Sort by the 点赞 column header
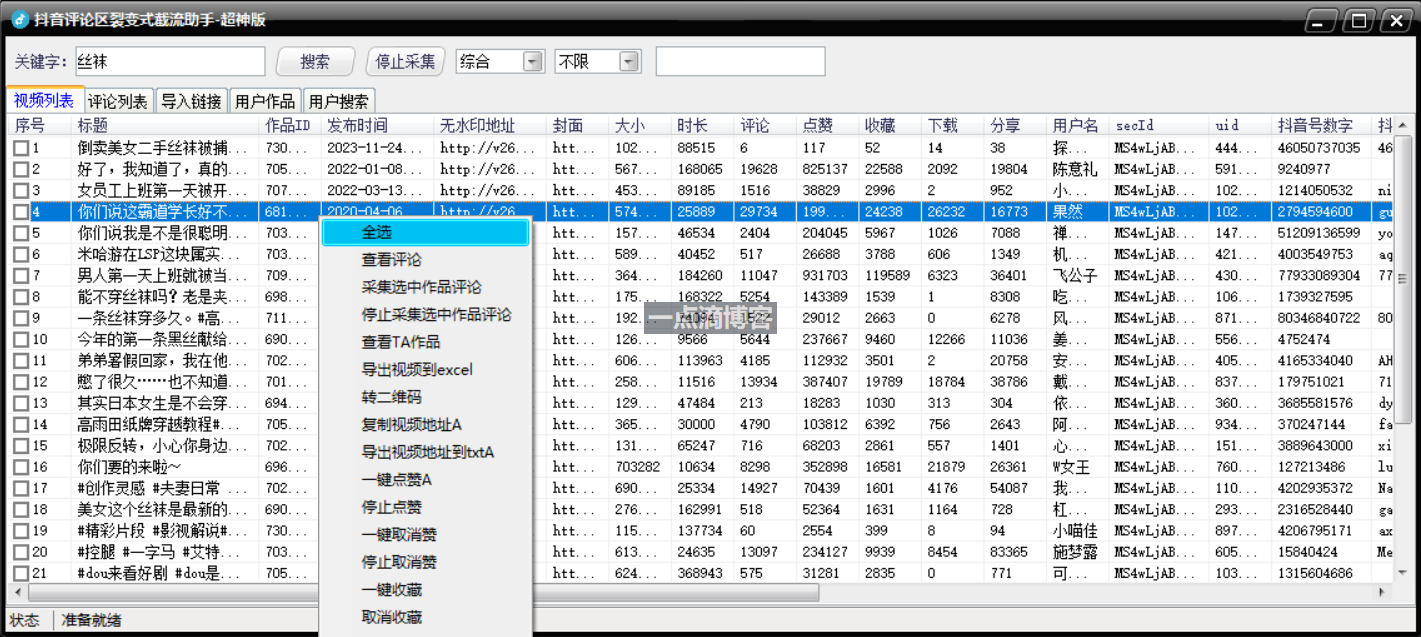The image size is (1421, 637). coord(829,126)
